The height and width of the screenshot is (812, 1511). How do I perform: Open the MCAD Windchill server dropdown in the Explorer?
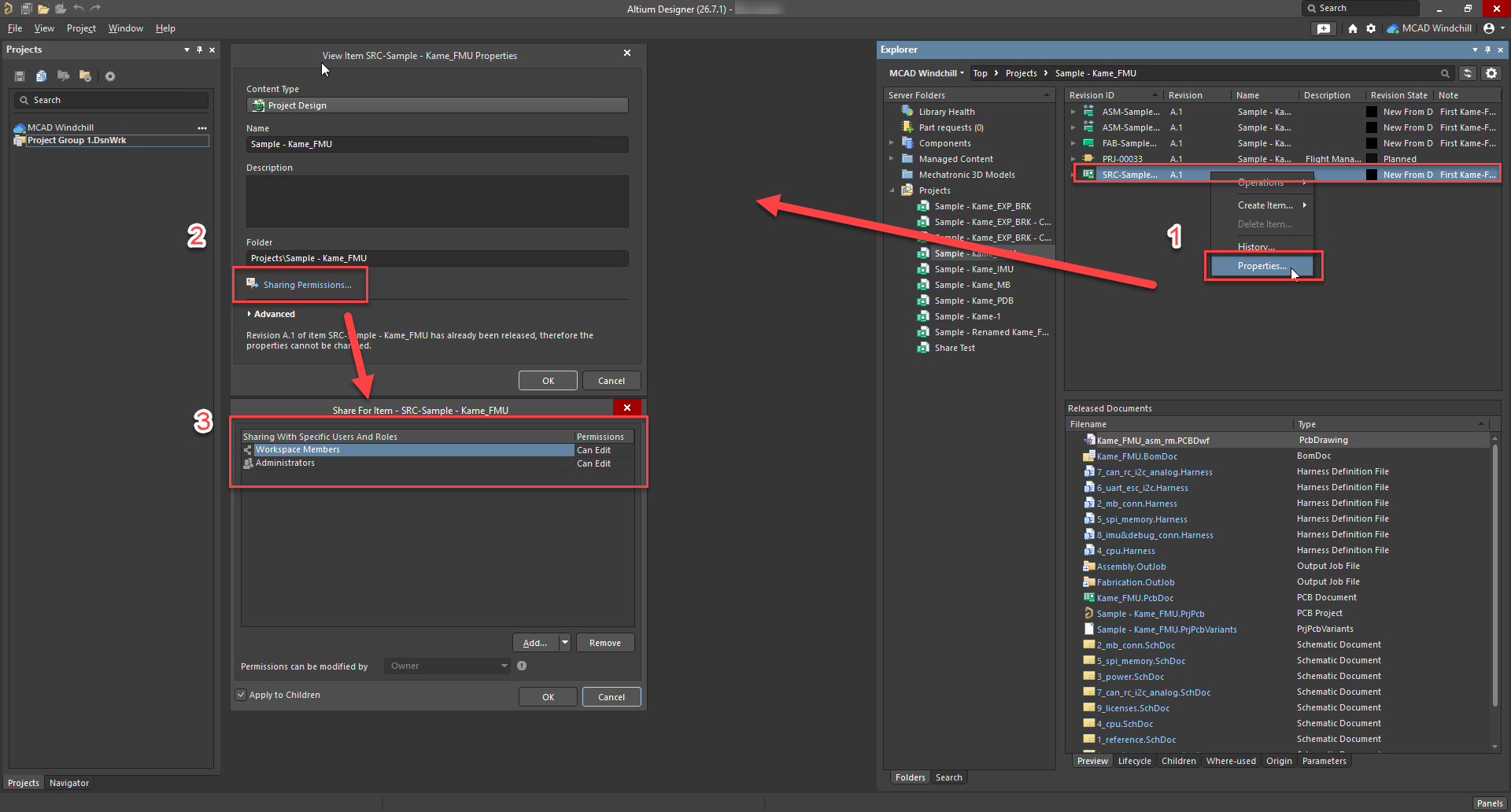[x=926, y=73]
